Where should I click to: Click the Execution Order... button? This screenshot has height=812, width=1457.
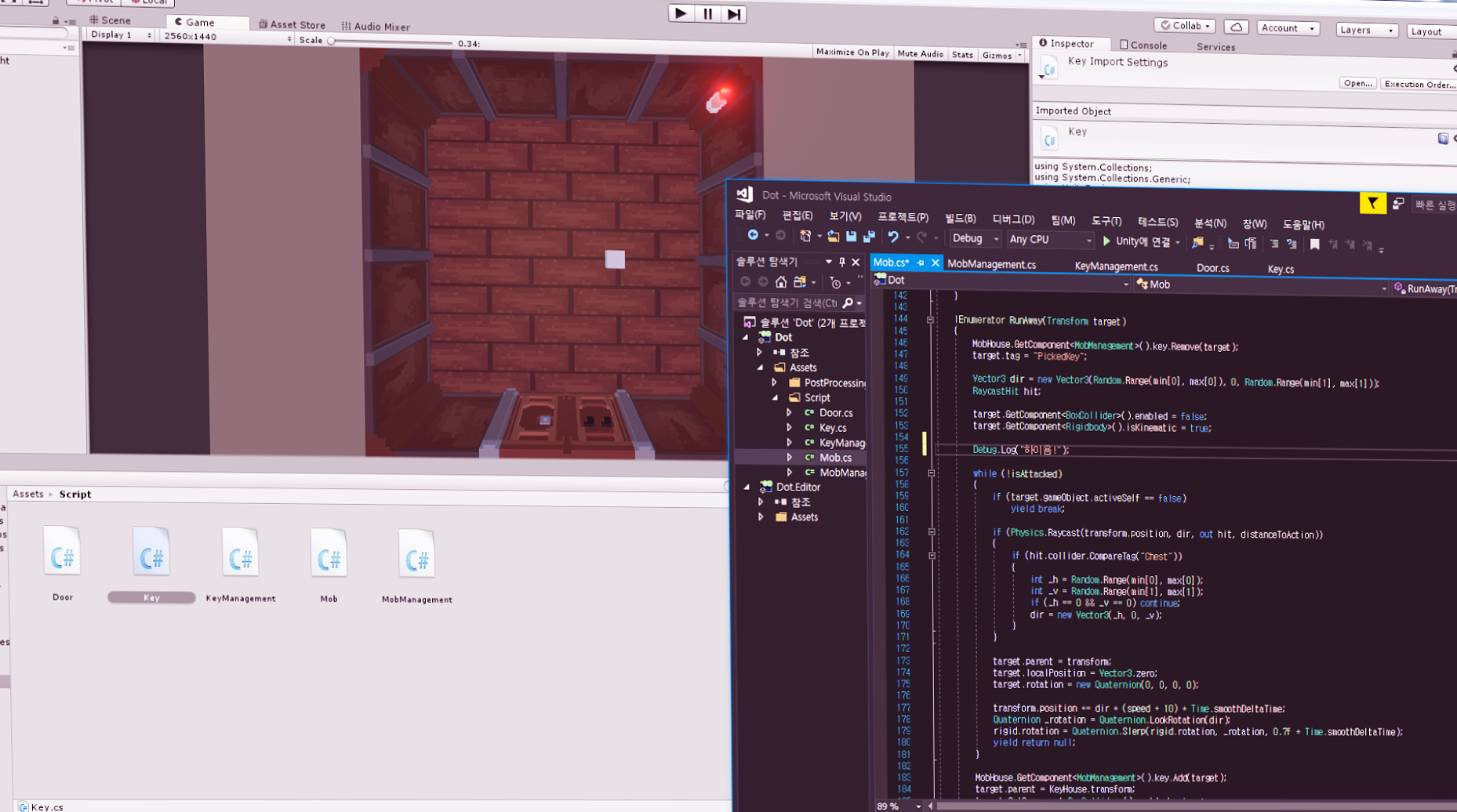(x=1418, y=85)
